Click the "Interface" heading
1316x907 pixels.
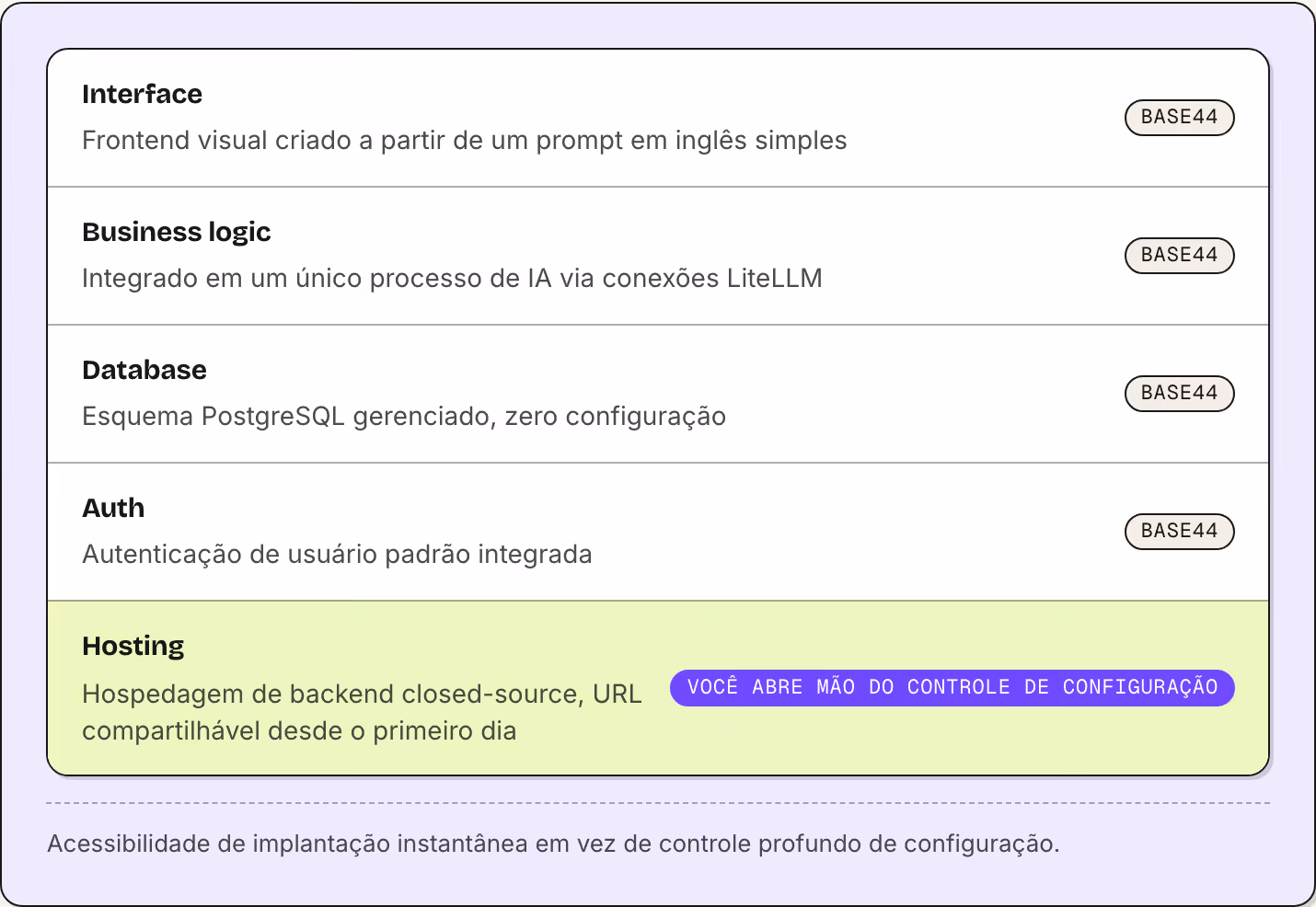coord(142,94)
